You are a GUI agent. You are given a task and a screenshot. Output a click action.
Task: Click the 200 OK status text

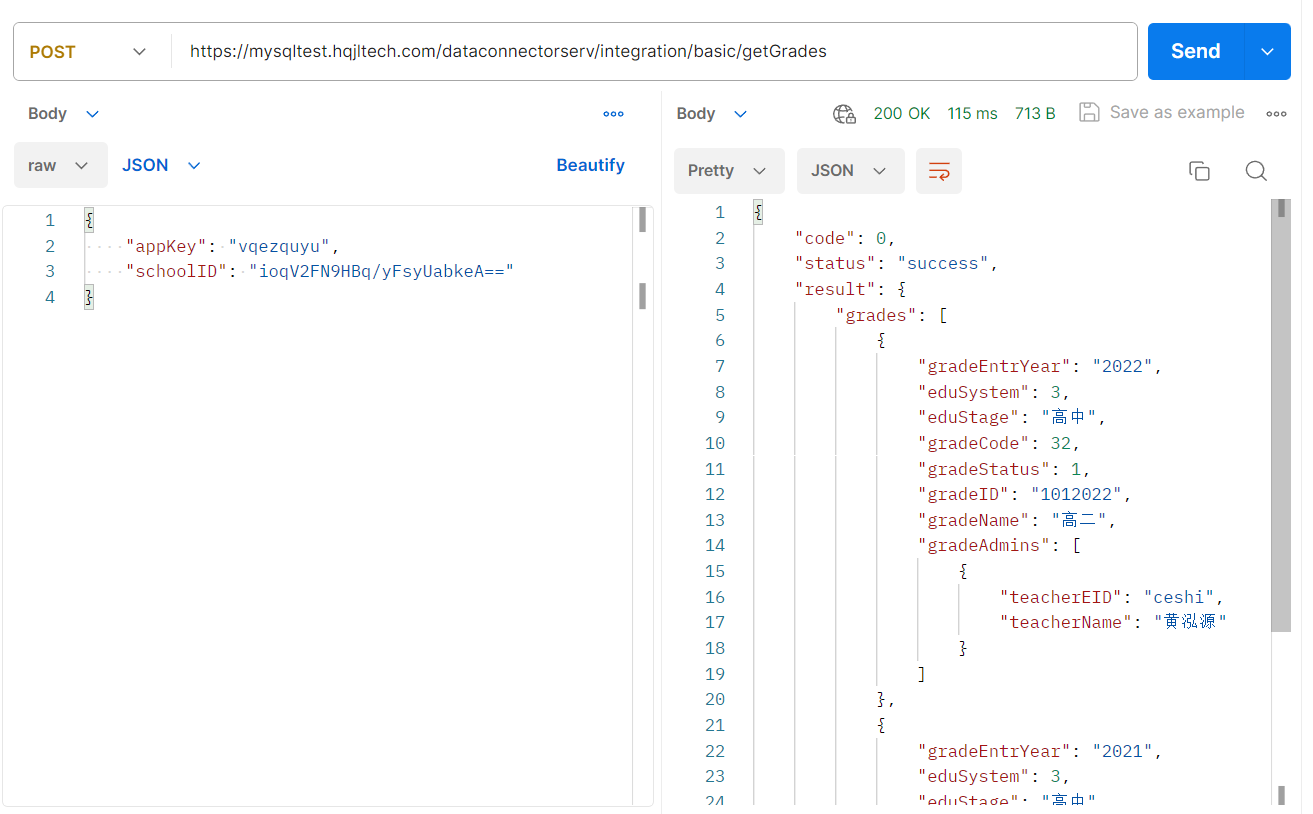pos(901,114)
